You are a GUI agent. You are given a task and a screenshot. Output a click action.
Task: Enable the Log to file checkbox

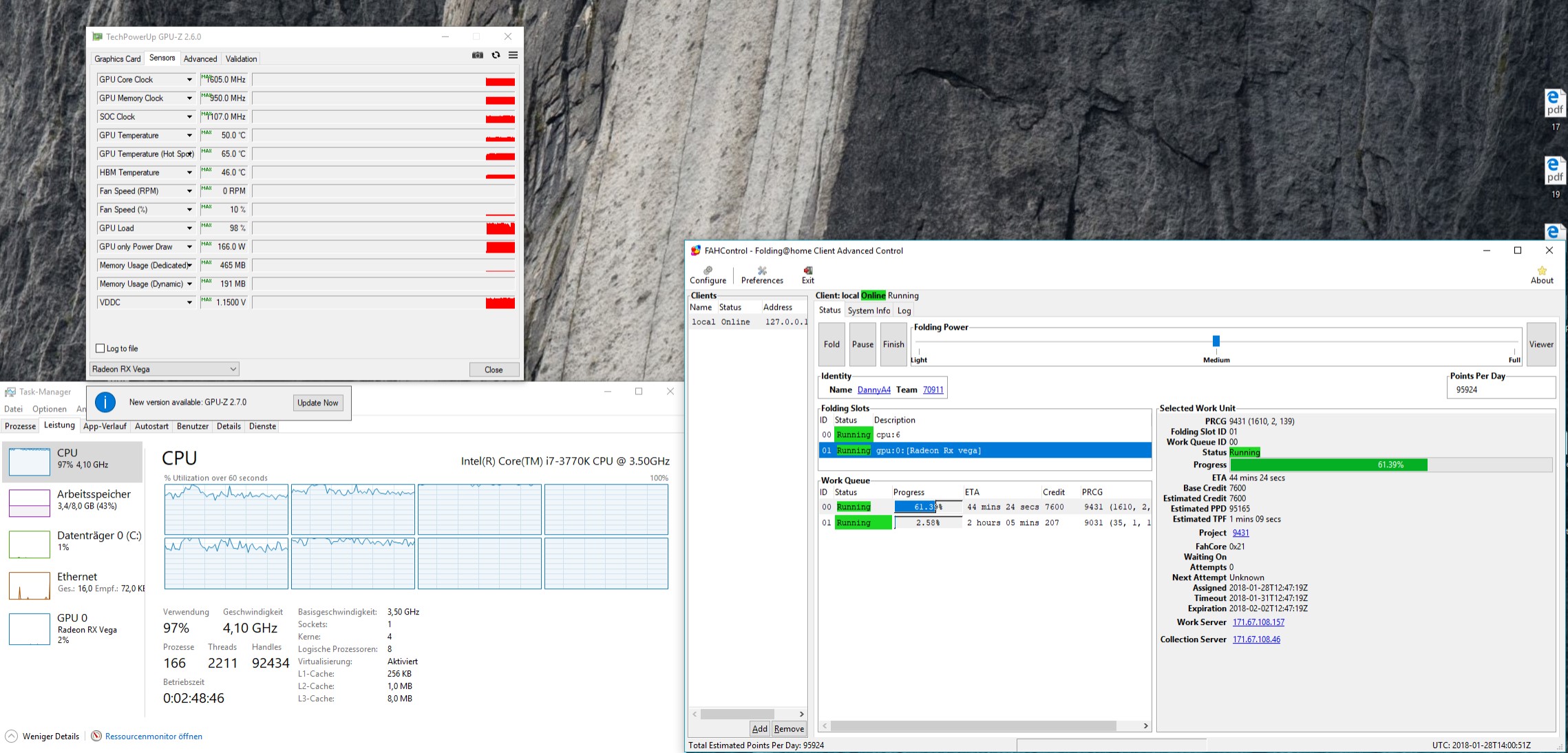tap(100, 348)
